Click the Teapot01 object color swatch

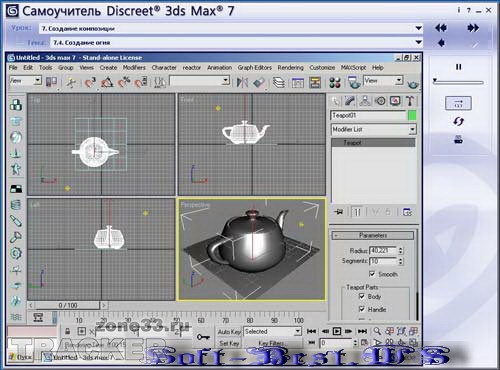pos(412,115)
